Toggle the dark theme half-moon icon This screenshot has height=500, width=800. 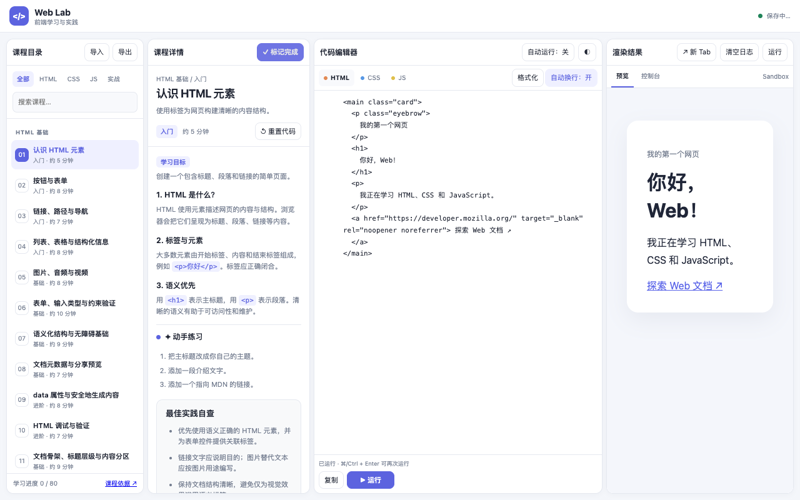[x=587, y=52]
